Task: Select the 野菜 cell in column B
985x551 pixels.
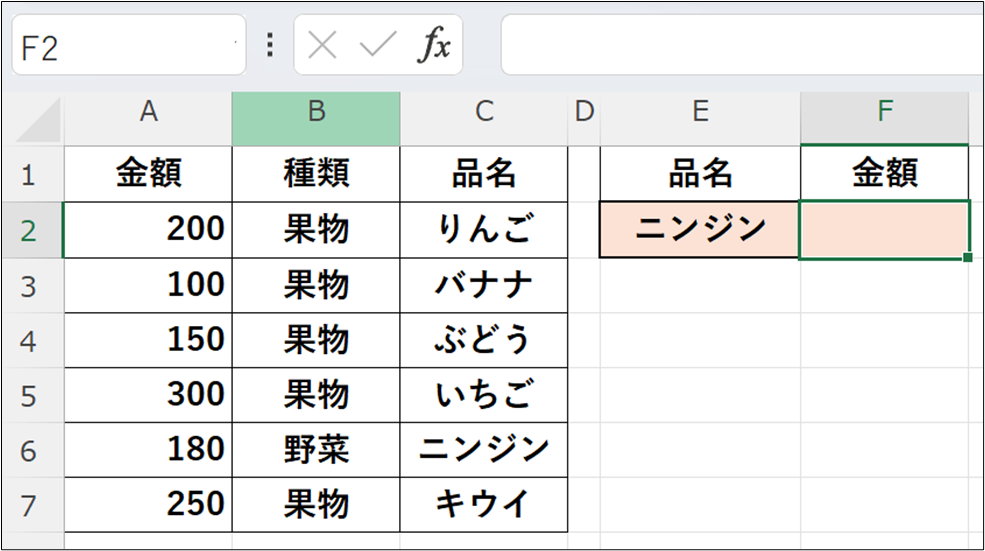Action: pos(316,450)
